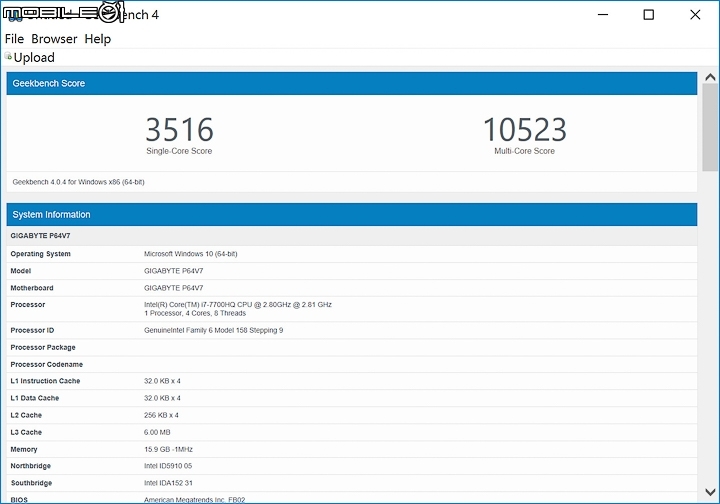Viewport: 720px width, 504px height.
Task: Click GenuineIntel Family 6 Model 158 text
Action: (x=214, y=330)
